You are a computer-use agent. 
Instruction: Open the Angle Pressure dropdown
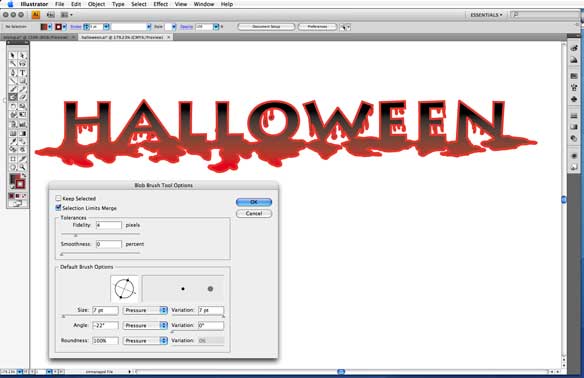coord(145,325)
